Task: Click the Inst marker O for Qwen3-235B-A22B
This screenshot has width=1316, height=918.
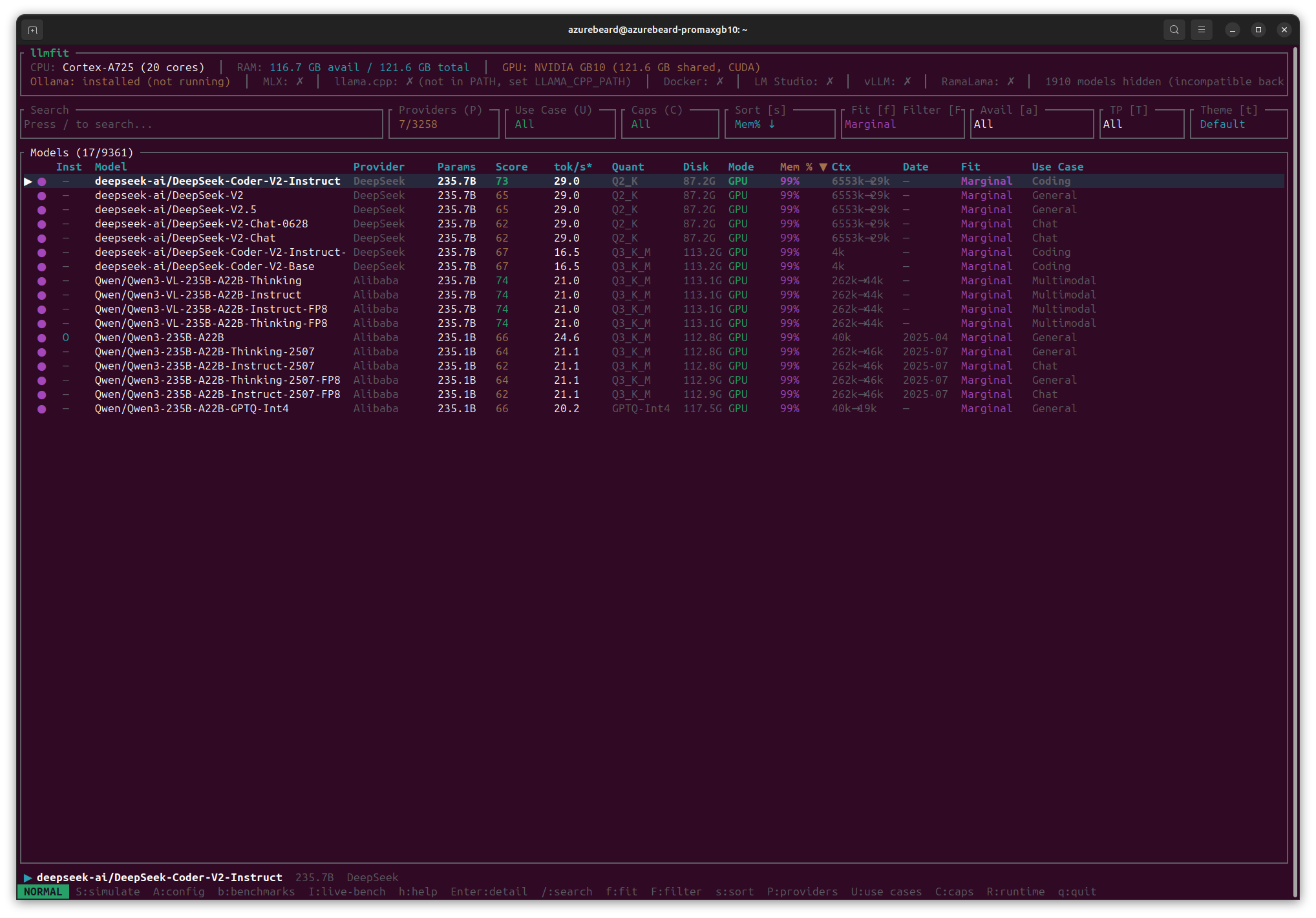Action: pyautogui.click(x=65, y=338)
